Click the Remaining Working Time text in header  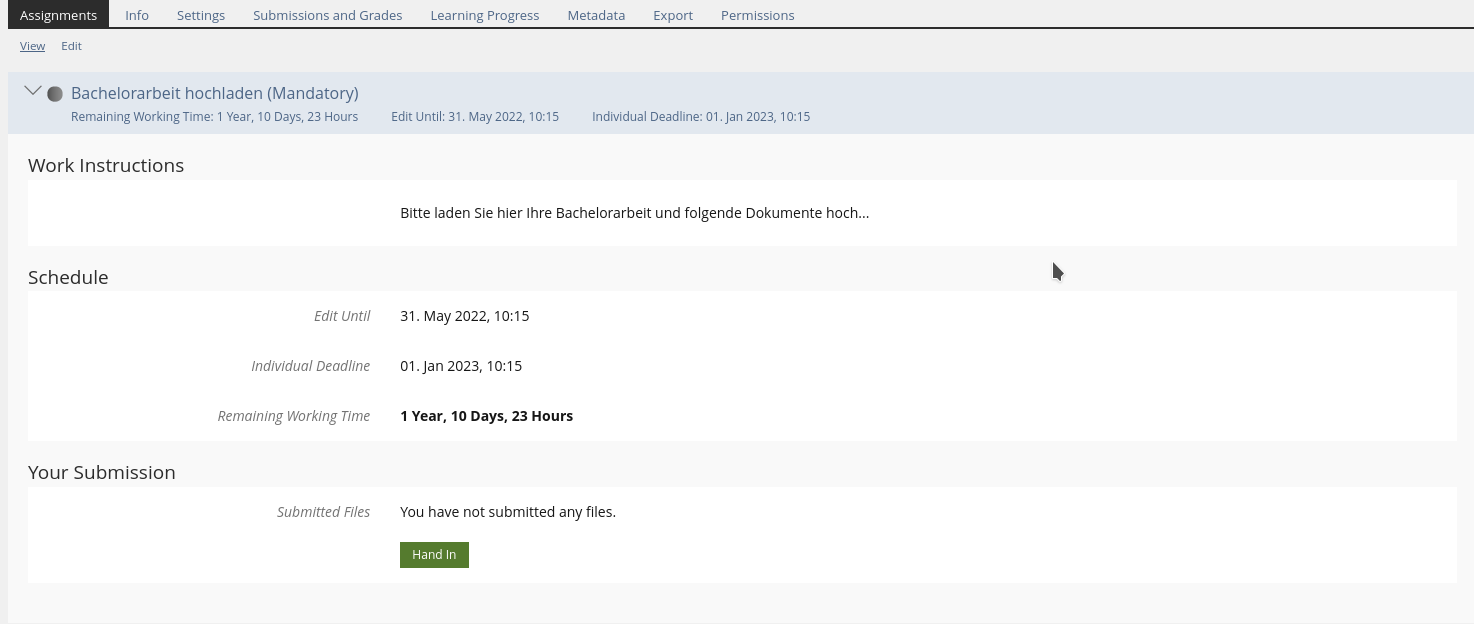[214, 117]
